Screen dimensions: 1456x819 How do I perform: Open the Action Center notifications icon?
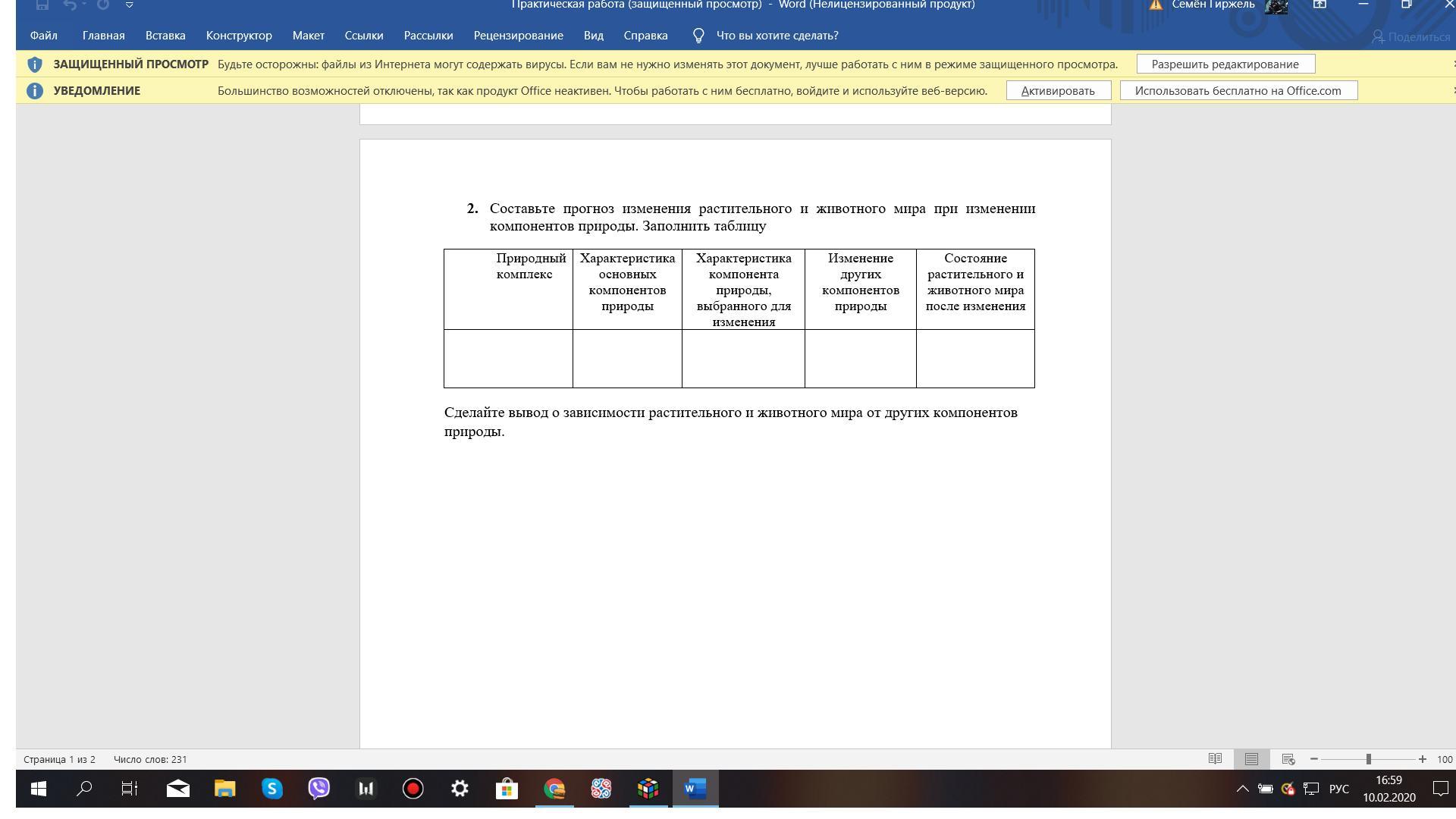pyautogui.click(x=1439, y=789)
